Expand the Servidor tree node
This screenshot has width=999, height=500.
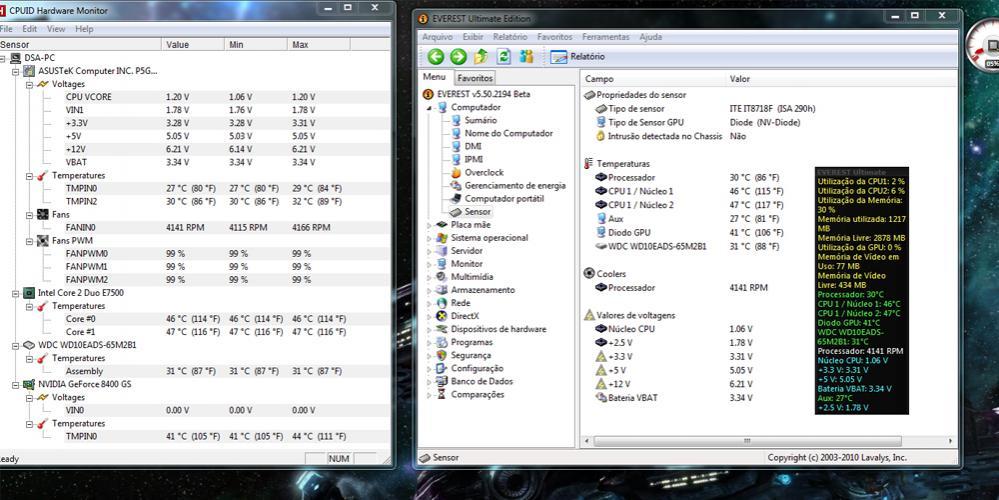coord(429,251)
